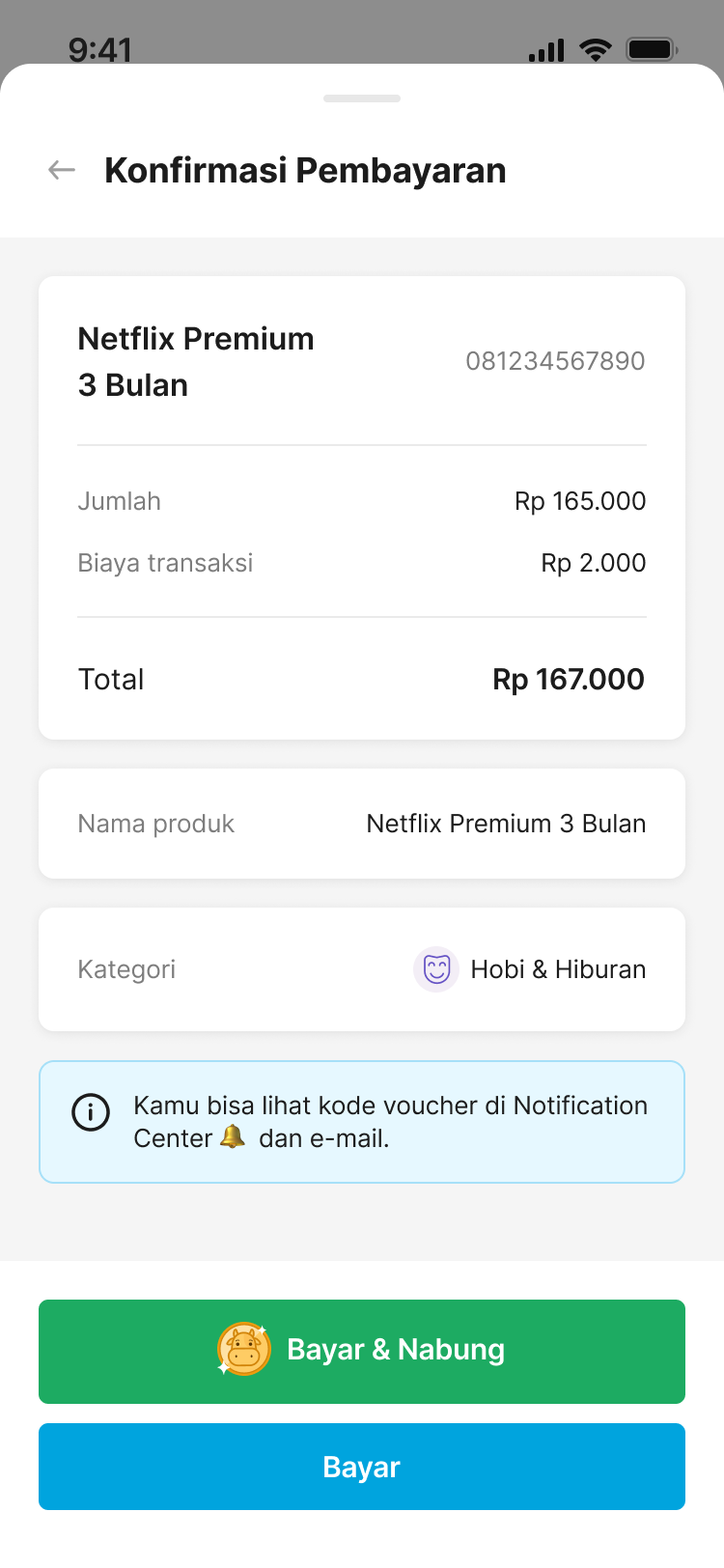This screenshot has width=724, height=1568.
Task: Tap the piggy coin icon
Action: (244, 1350)
